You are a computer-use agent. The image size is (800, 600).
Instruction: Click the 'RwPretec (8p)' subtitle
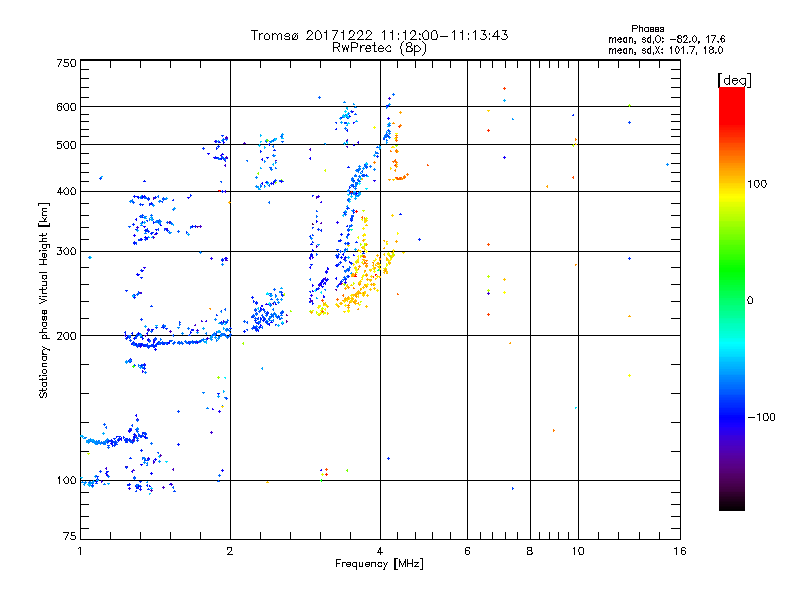click(379, 48)
